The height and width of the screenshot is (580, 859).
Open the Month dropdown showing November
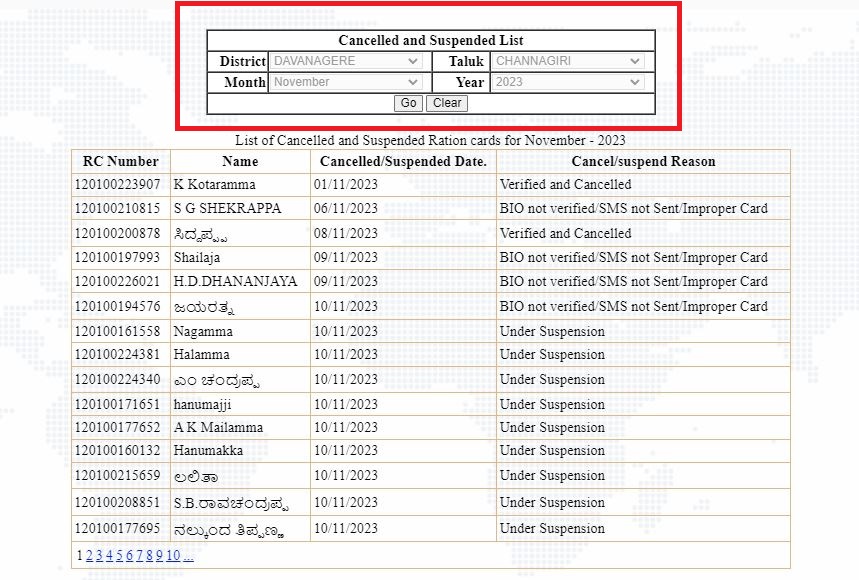345,82
